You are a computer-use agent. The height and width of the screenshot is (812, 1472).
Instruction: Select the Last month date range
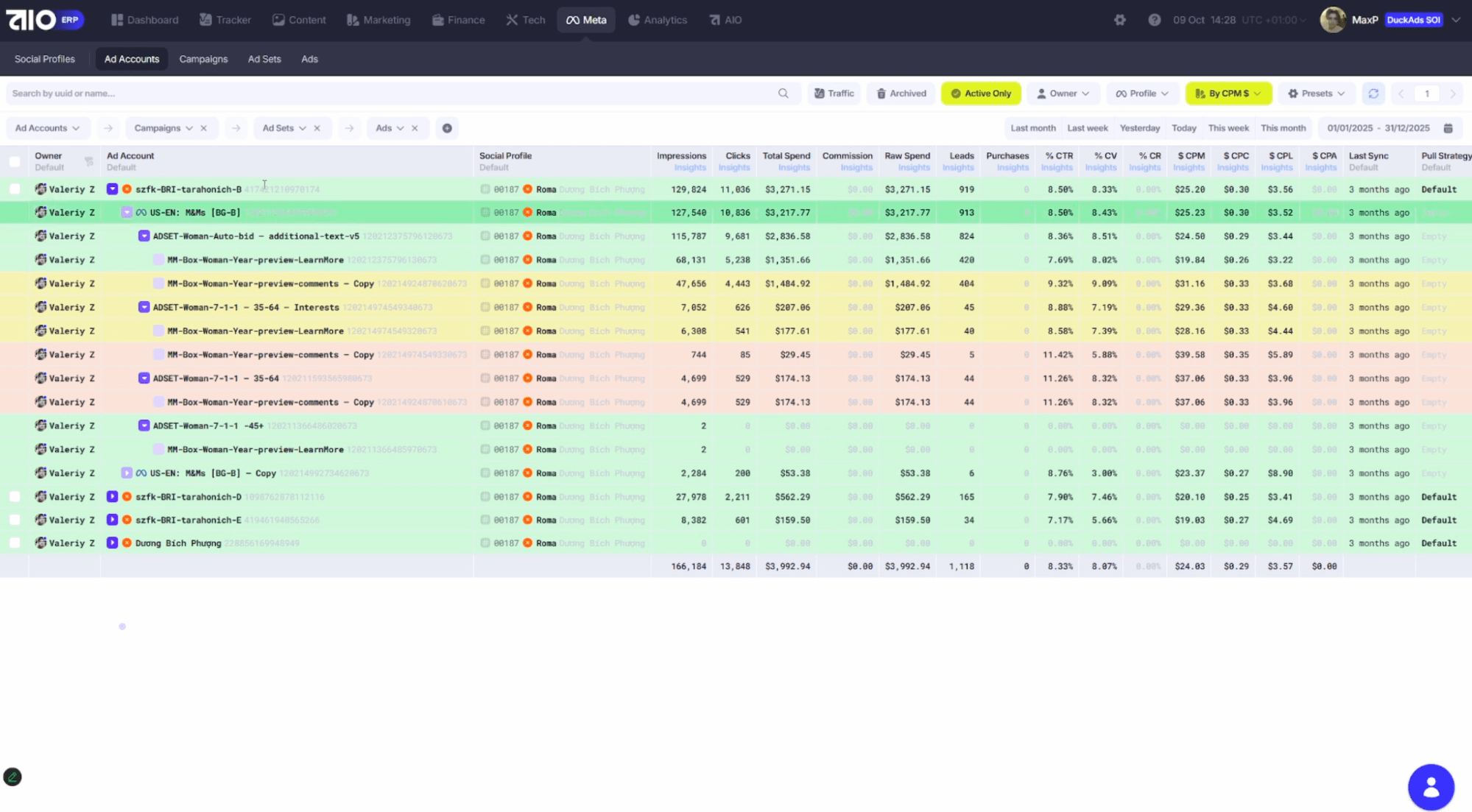[x=1032, y=128]
